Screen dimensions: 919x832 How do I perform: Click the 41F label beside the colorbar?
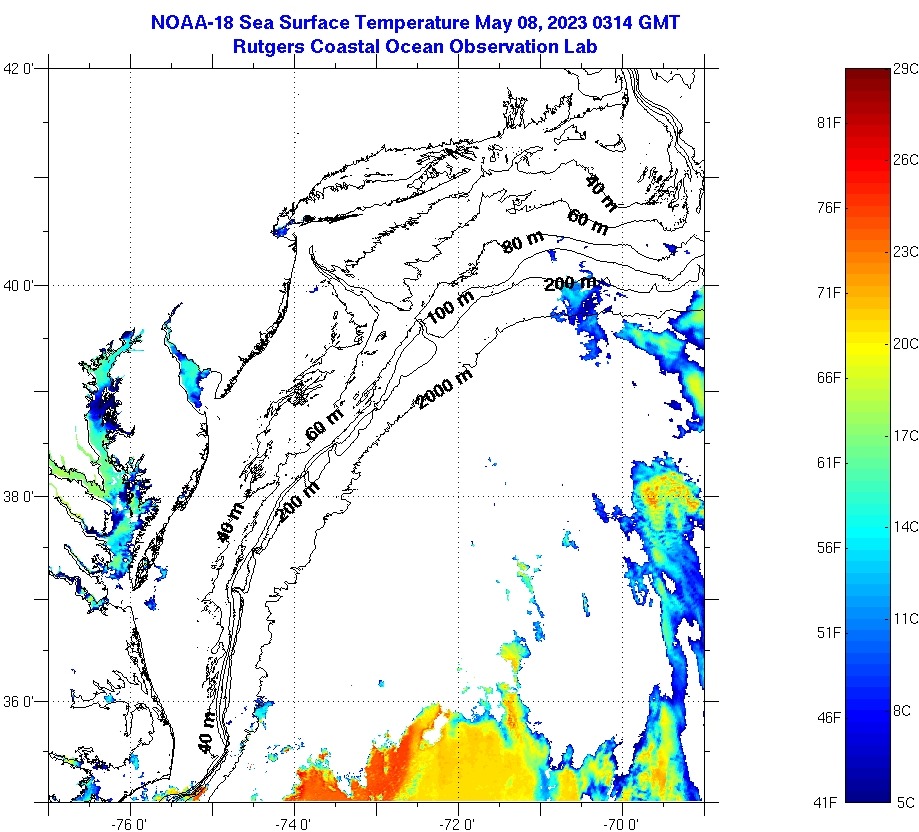(825, 802)
